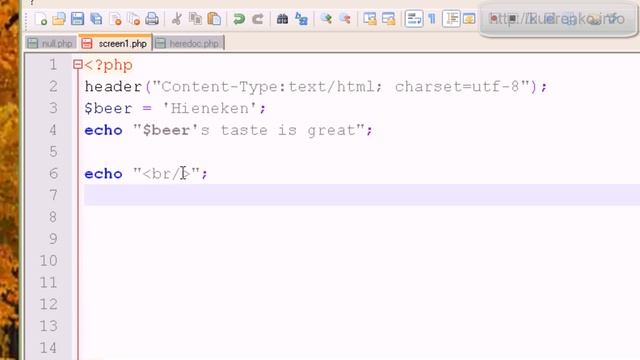Click line number 4 in the margin
This screenshot has width=640, height=360.
pyautogui.click(x=53, y=130)
